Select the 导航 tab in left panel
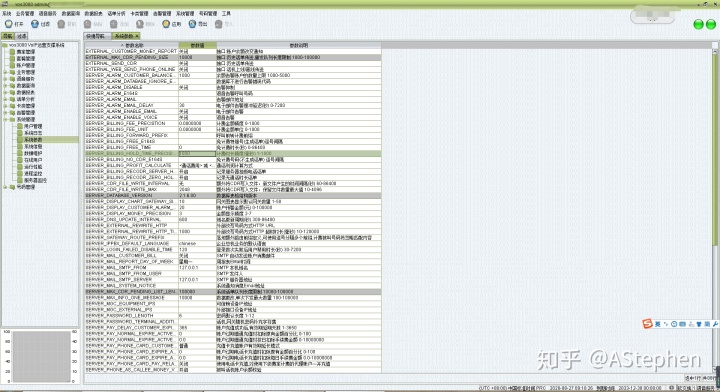Viewport: 720px width, 392px height. pyautogui.click(x=8, y=36)
